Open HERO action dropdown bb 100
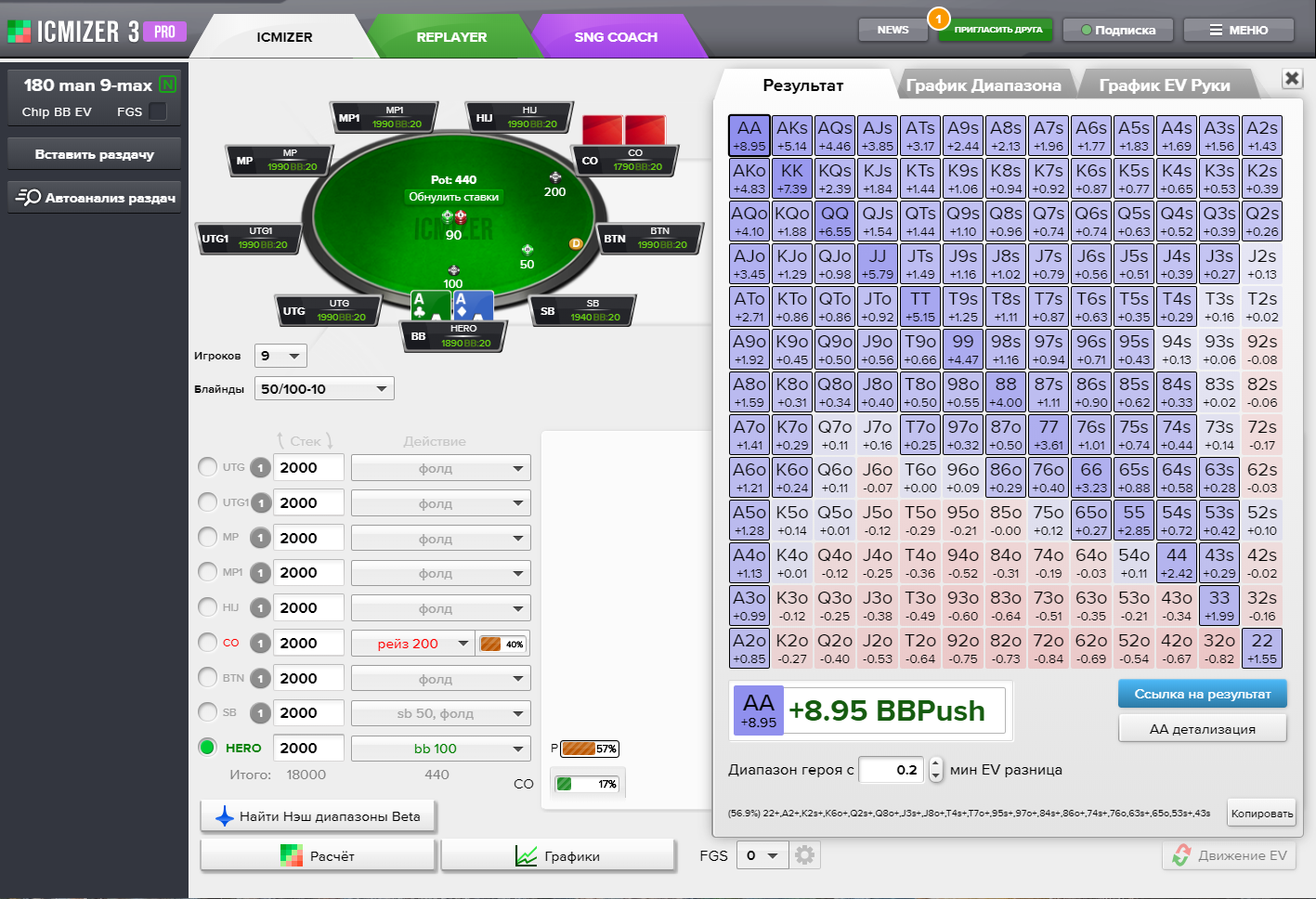Screen dimensions: 1316x899 [440, 749]
